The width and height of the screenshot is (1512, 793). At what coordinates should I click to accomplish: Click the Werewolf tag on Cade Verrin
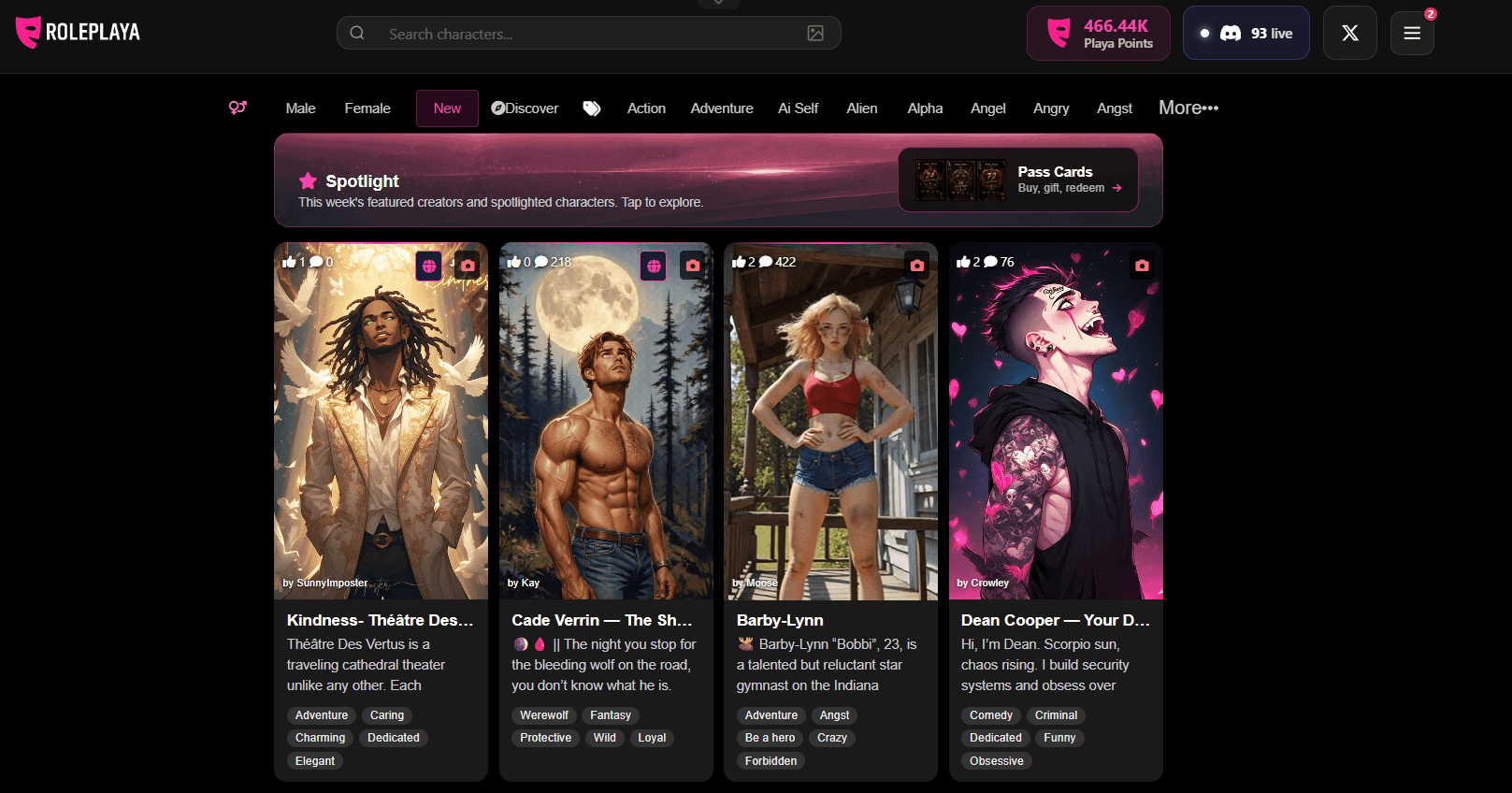[x=544, y=715]
